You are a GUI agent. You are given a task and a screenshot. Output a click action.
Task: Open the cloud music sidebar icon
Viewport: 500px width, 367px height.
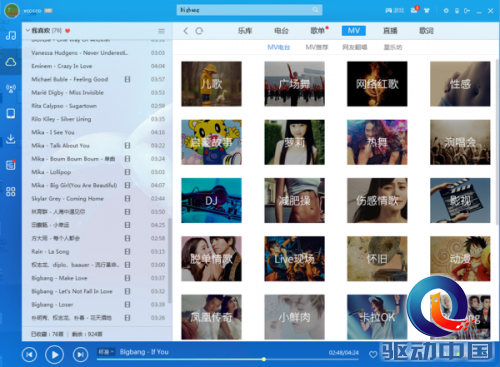click(x=11, y=62)
